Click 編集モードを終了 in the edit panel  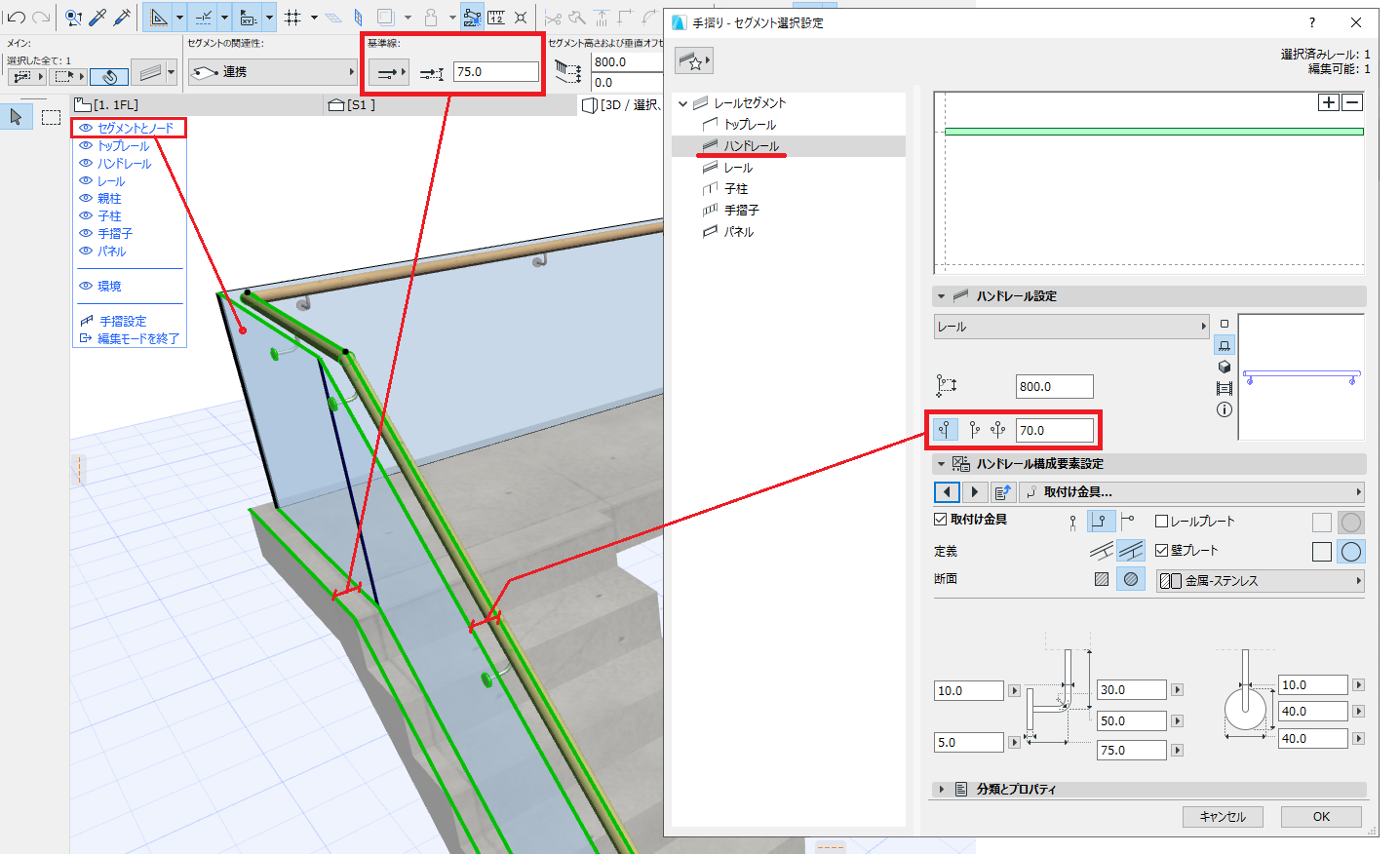click(137, 338)
